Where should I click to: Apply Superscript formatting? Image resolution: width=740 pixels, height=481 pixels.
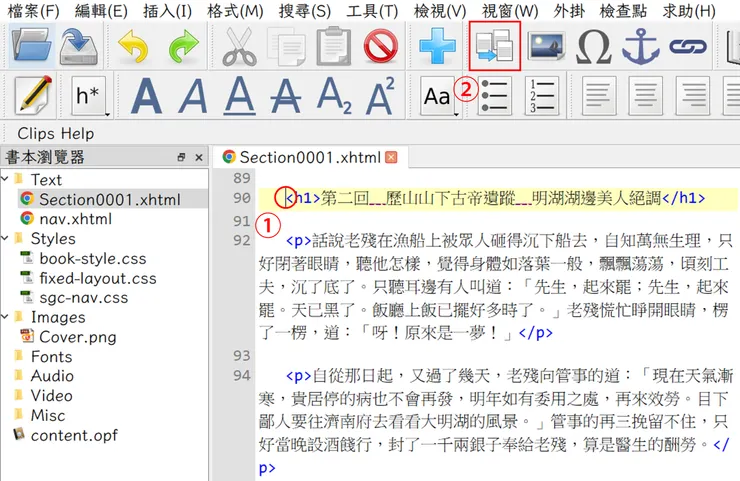(380, 96)
